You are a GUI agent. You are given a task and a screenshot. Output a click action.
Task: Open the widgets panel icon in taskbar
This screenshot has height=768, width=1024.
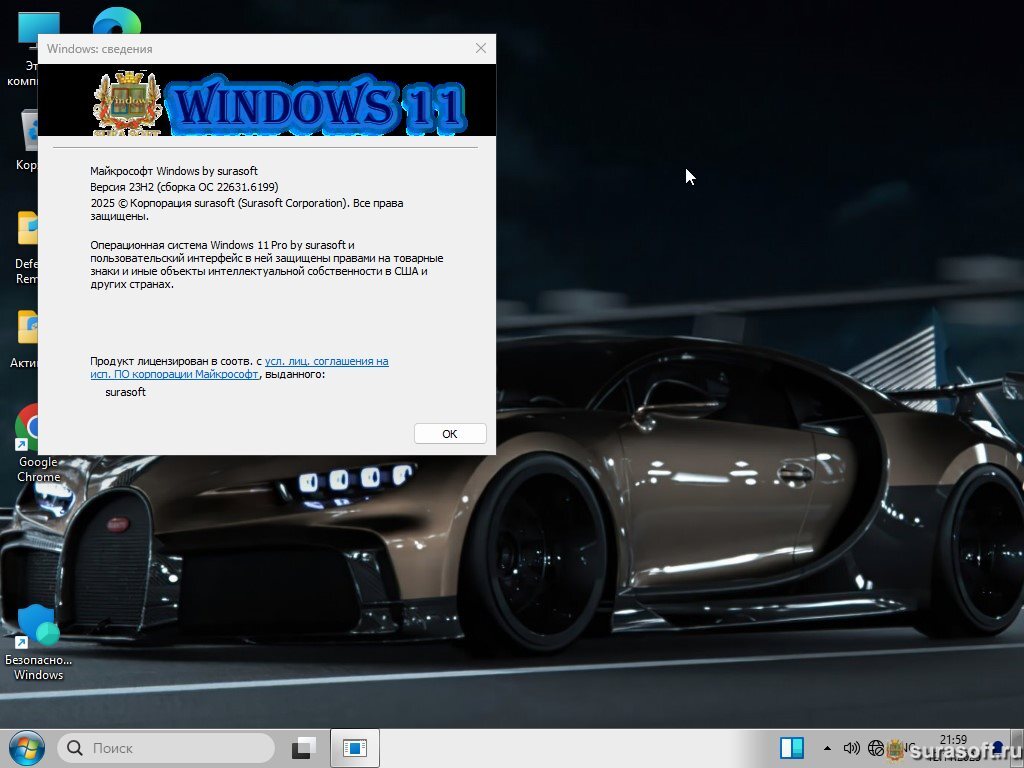792,748
